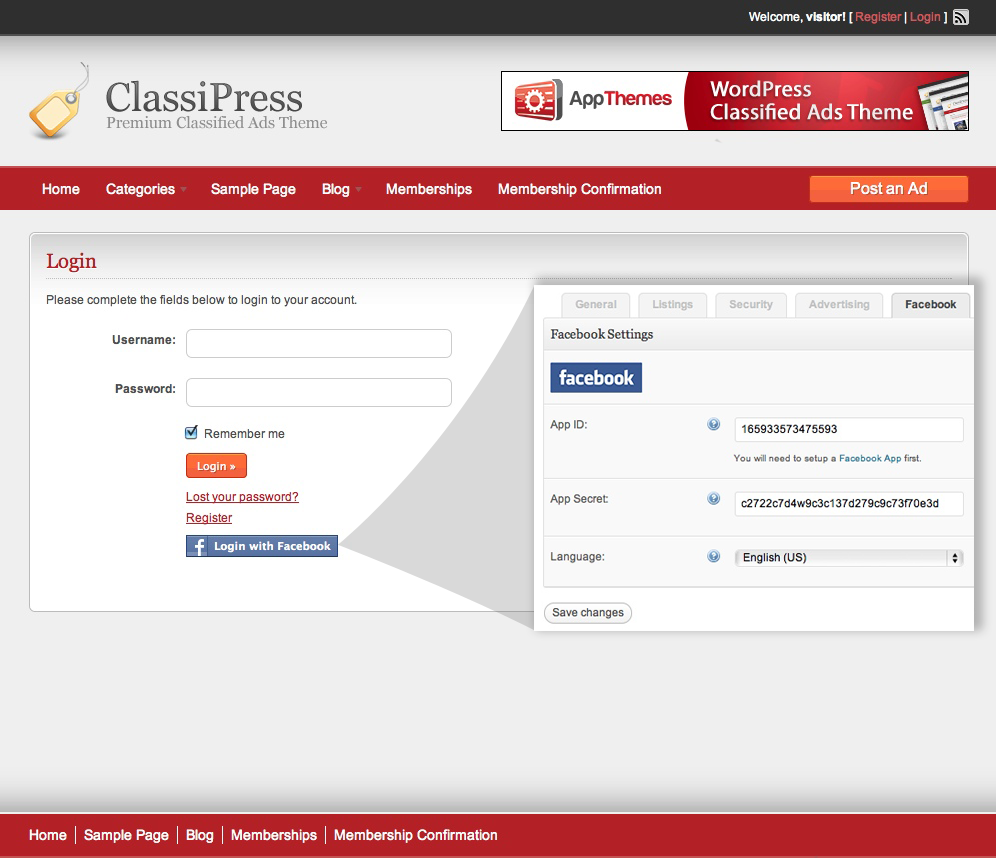Click the AppThemes gear logo in banner
Viewport: 996px width, 858px height.
538,100
